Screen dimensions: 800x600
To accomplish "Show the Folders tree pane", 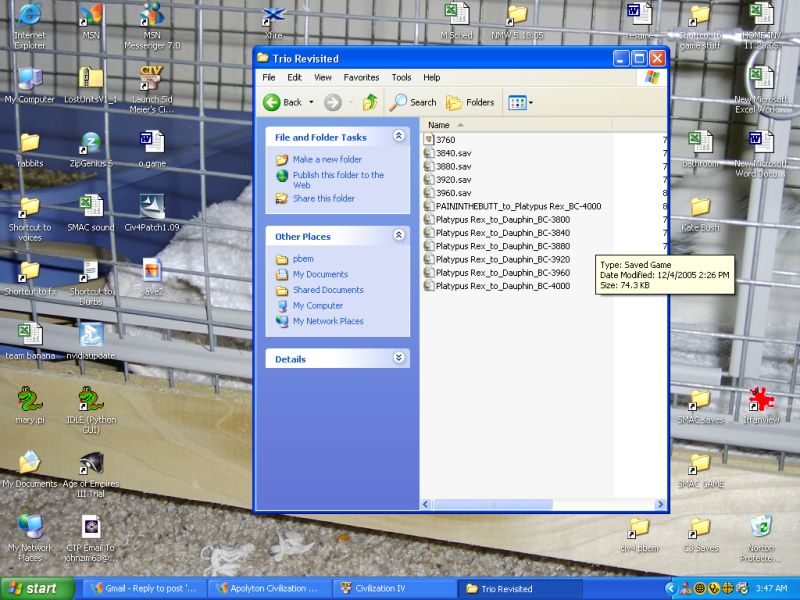I will click(x=470, y=102).
